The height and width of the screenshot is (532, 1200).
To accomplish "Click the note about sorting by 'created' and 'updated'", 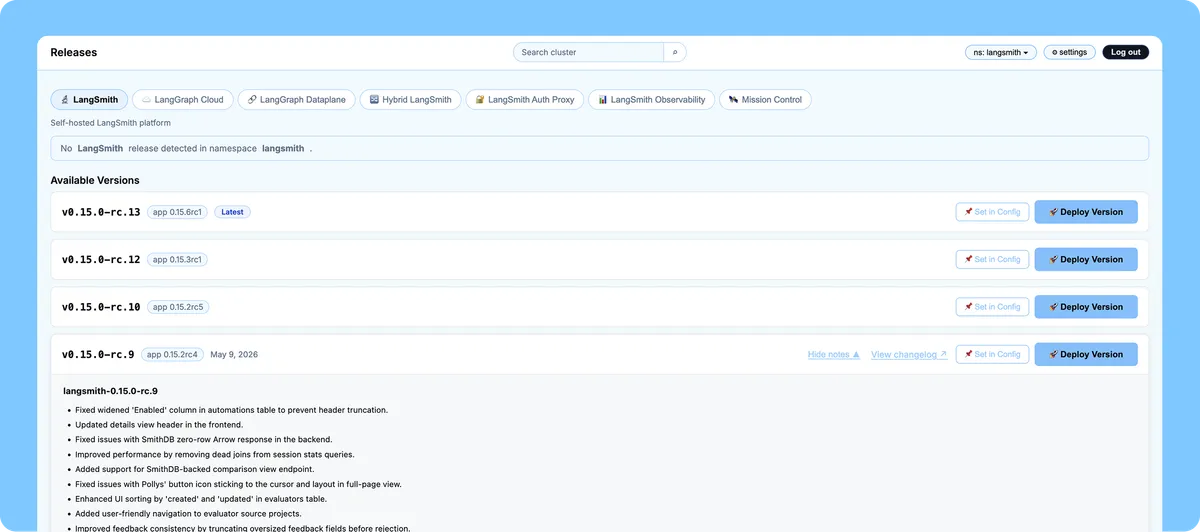I will (x=201, y=498).
